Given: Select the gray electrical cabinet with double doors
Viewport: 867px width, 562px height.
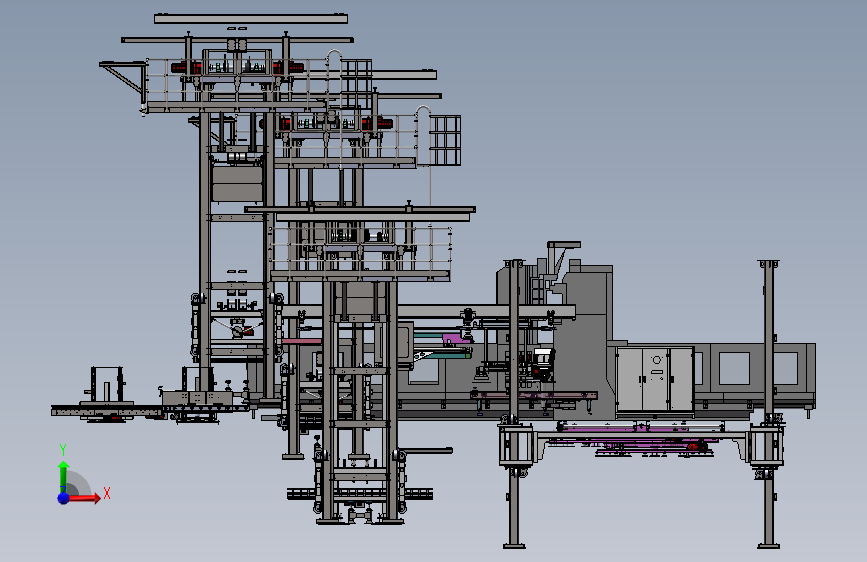Looking at the screenshot, I should pyautogui.click(x=655, y=381).
